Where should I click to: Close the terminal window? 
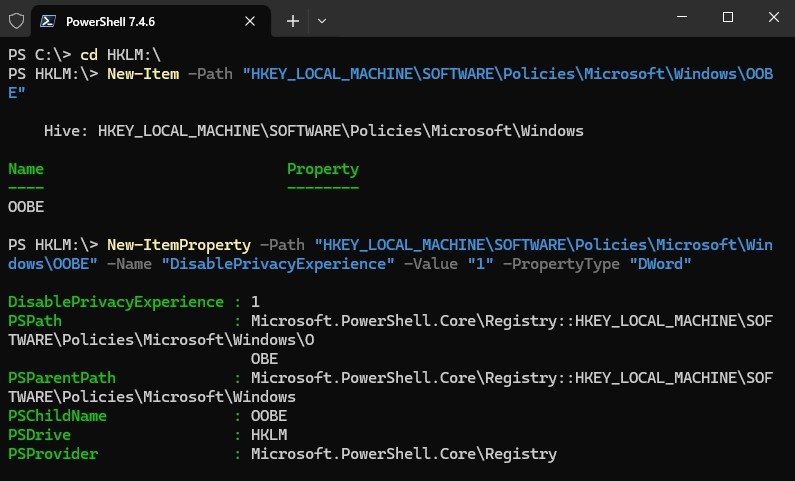773,17
